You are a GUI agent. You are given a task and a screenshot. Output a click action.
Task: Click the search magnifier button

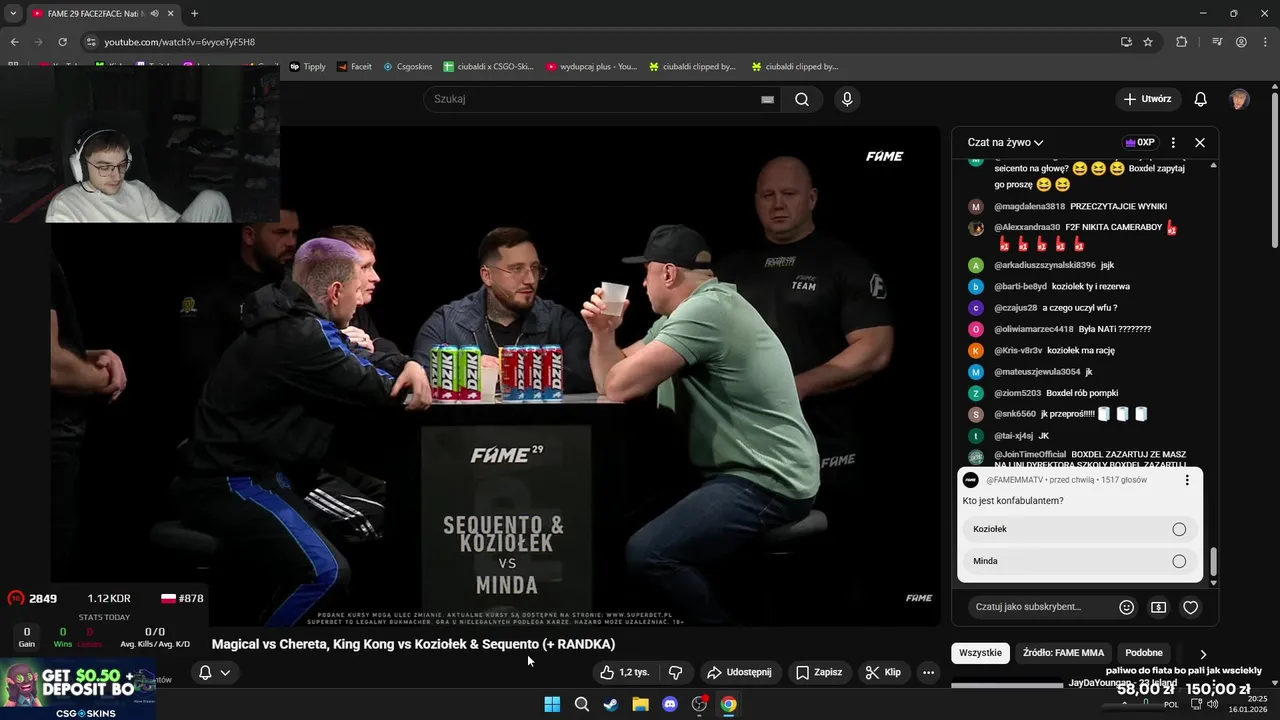[801, 99]
